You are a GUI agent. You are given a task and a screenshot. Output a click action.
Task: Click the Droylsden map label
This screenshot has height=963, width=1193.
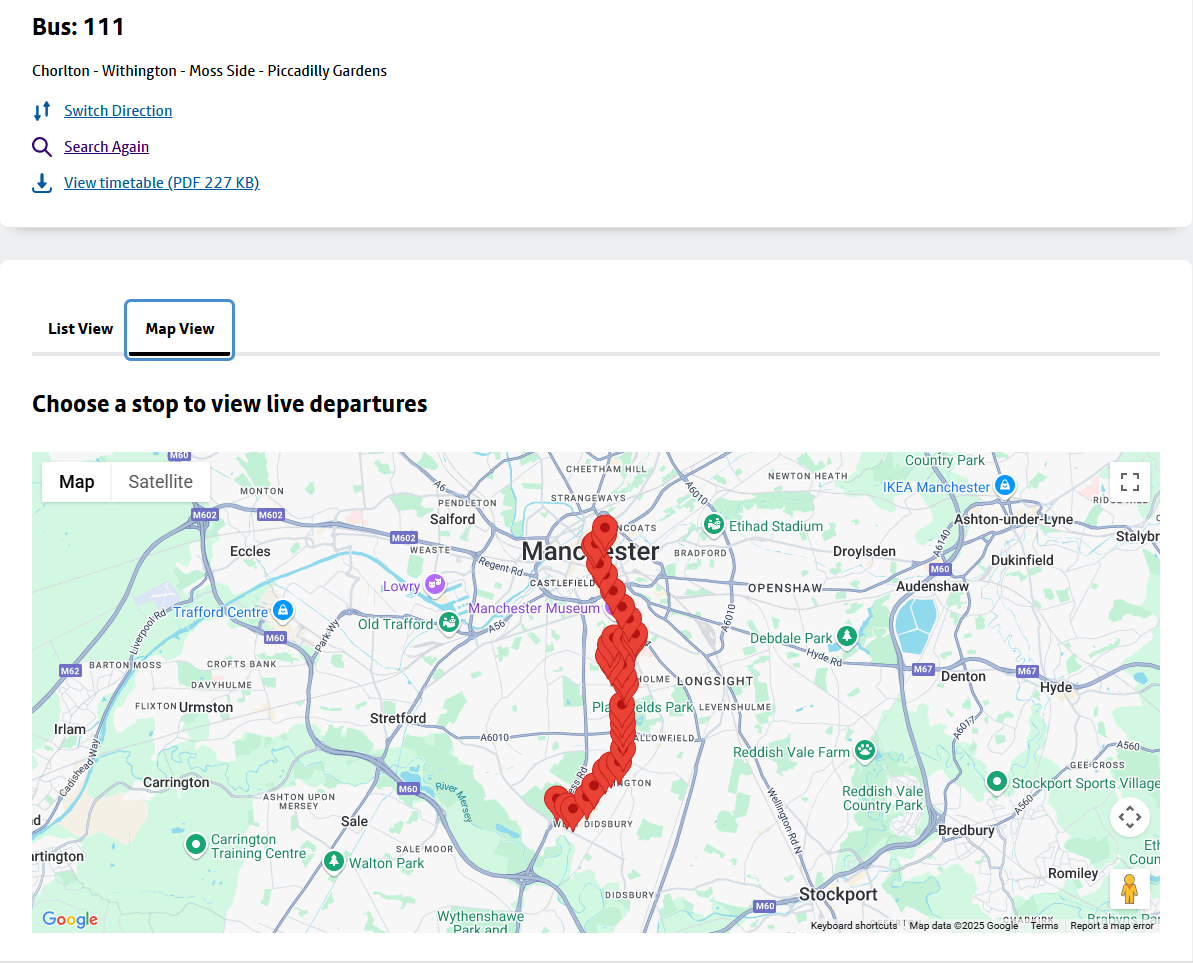click(864, 551)
